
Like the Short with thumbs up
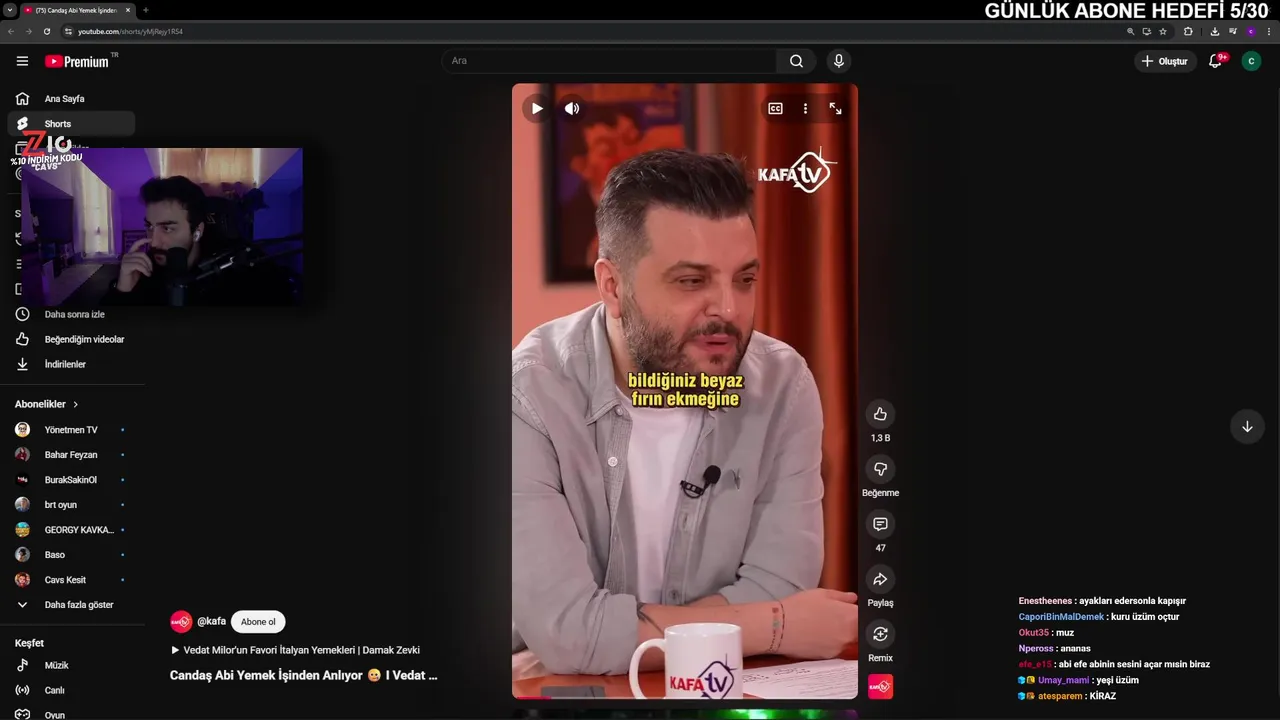click(x=880, y=414)
